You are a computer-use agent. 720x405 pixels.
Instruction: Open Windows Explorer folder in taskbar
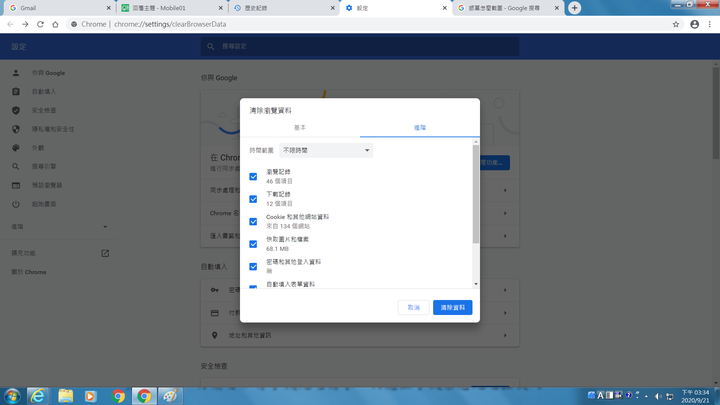click(66, 396)
